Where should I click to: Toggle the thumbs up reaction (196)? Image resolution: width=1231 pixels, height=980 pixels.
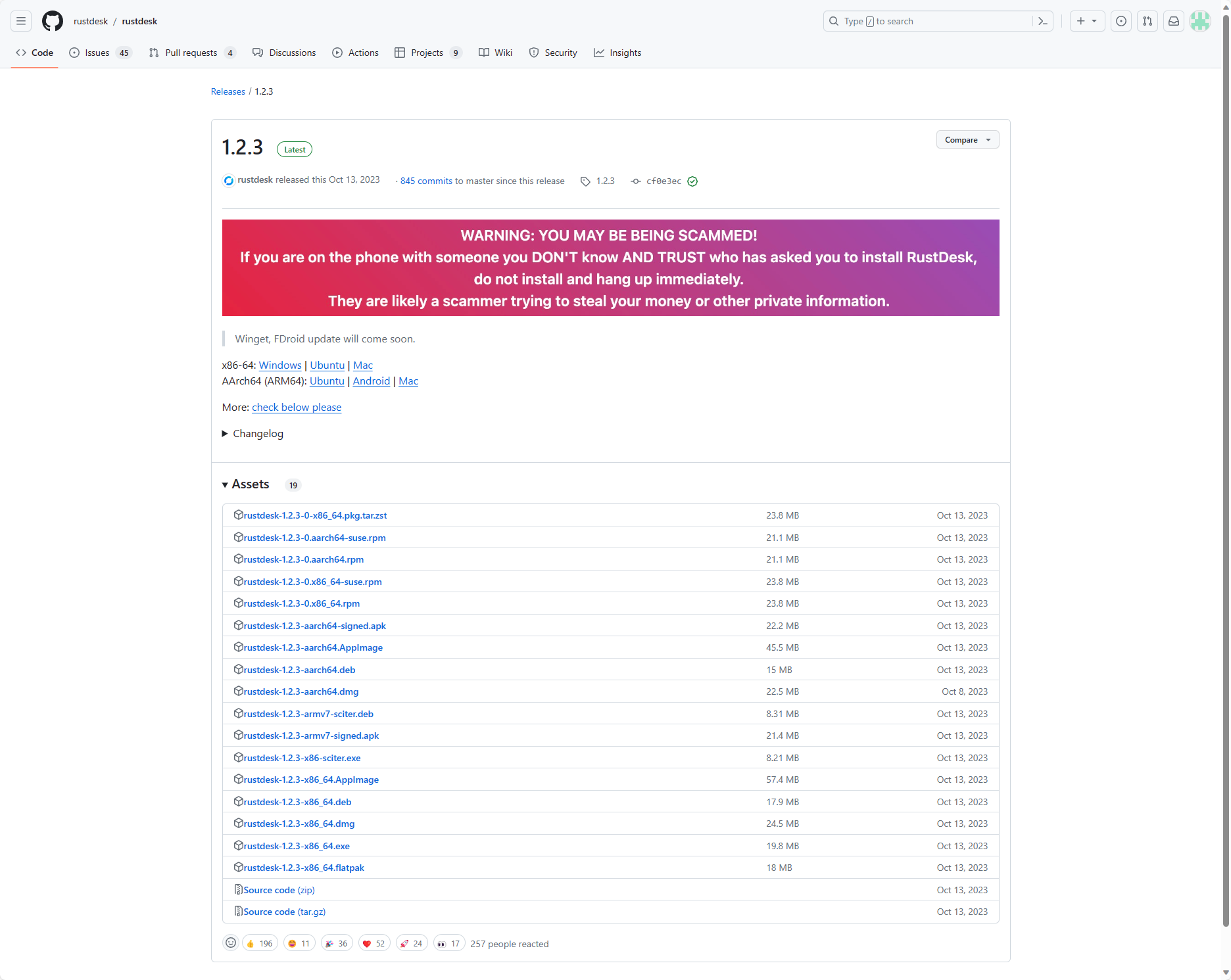coord(260,943)
